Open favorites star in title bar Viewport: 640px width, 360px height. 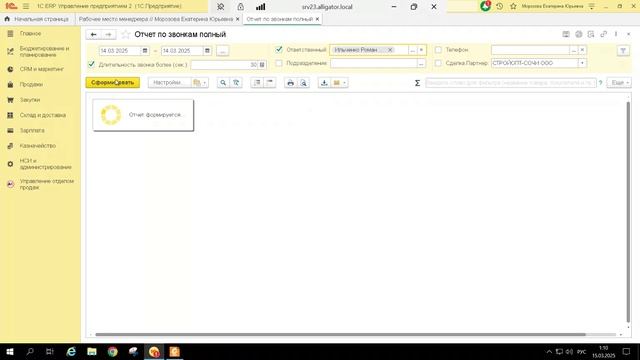513,6
